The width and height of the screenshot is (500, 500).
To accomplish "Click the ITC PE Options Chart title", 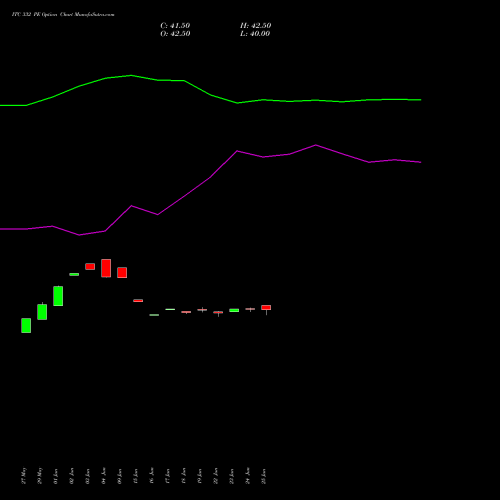I will pos(63,15).
